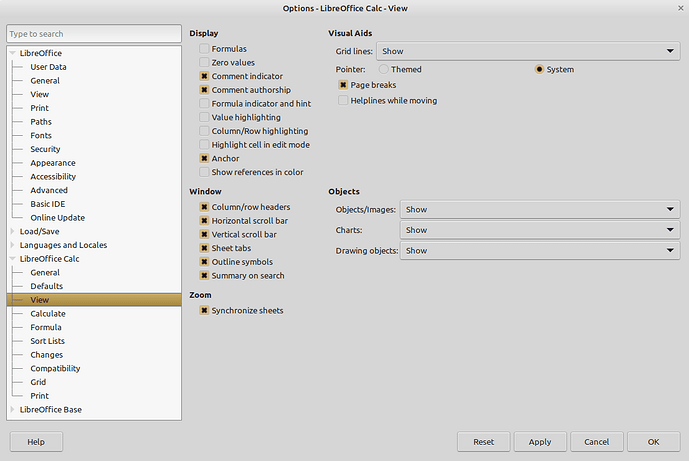Click the Reset button
The width and height of the screenshot is (689, 461).
483,442
